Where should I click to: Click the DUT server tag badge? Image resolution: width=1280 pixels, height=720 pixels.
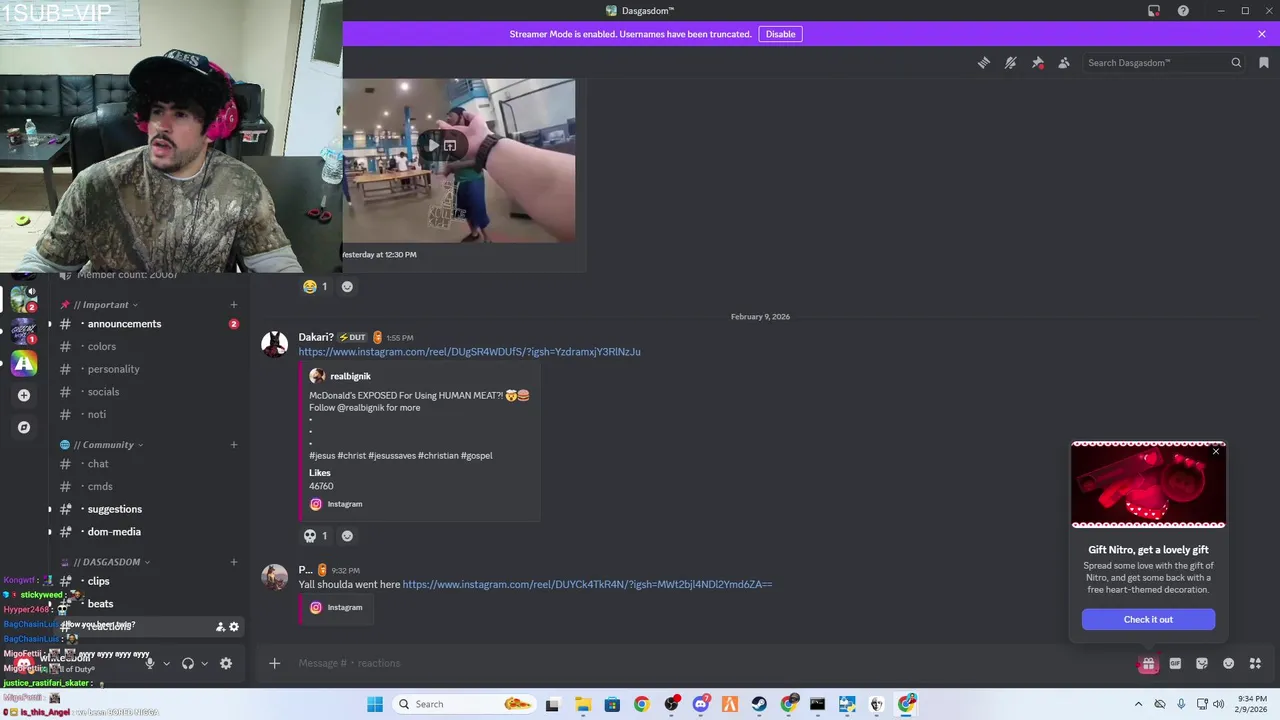(x=353, y=337)
